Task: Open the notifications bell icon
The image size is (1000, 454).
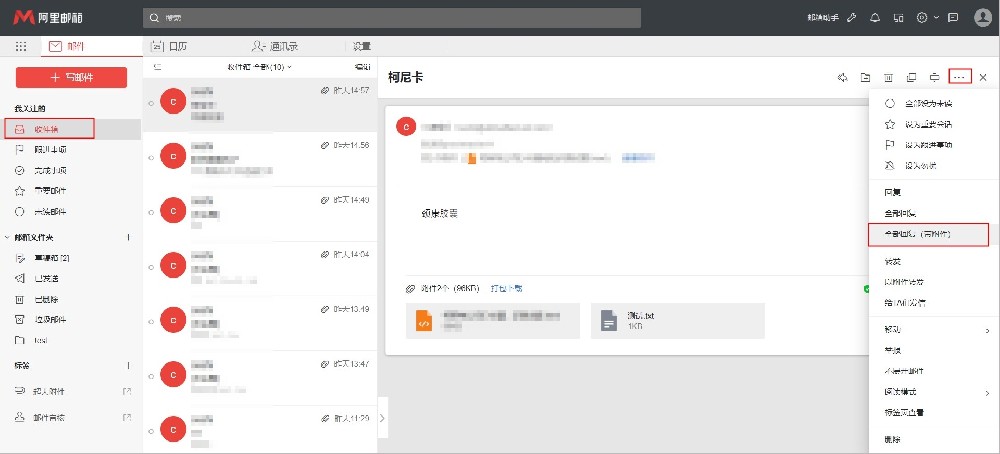Action: click(875, 18)
